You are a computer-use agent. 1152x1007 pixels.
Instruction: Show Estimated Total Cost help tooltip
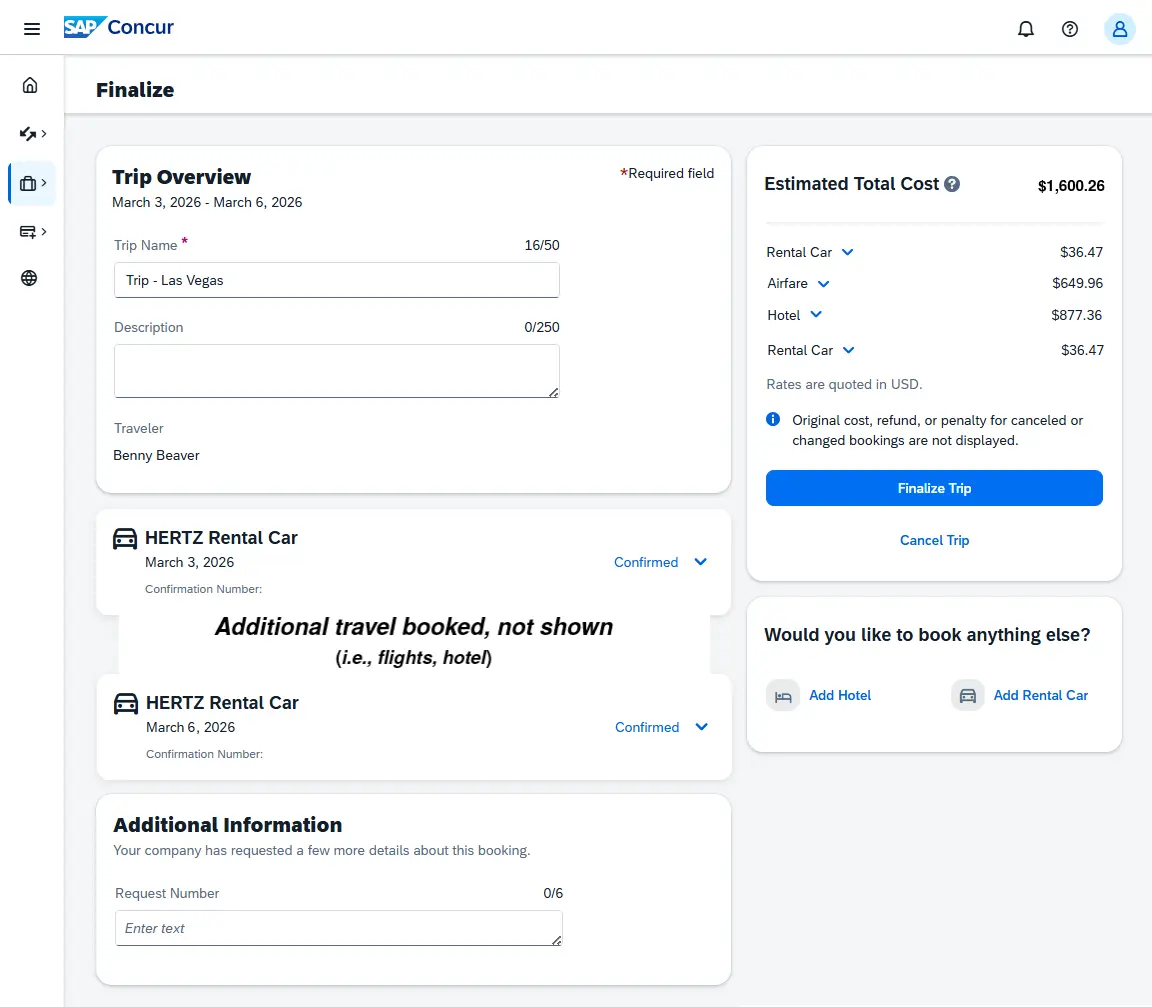951,184
